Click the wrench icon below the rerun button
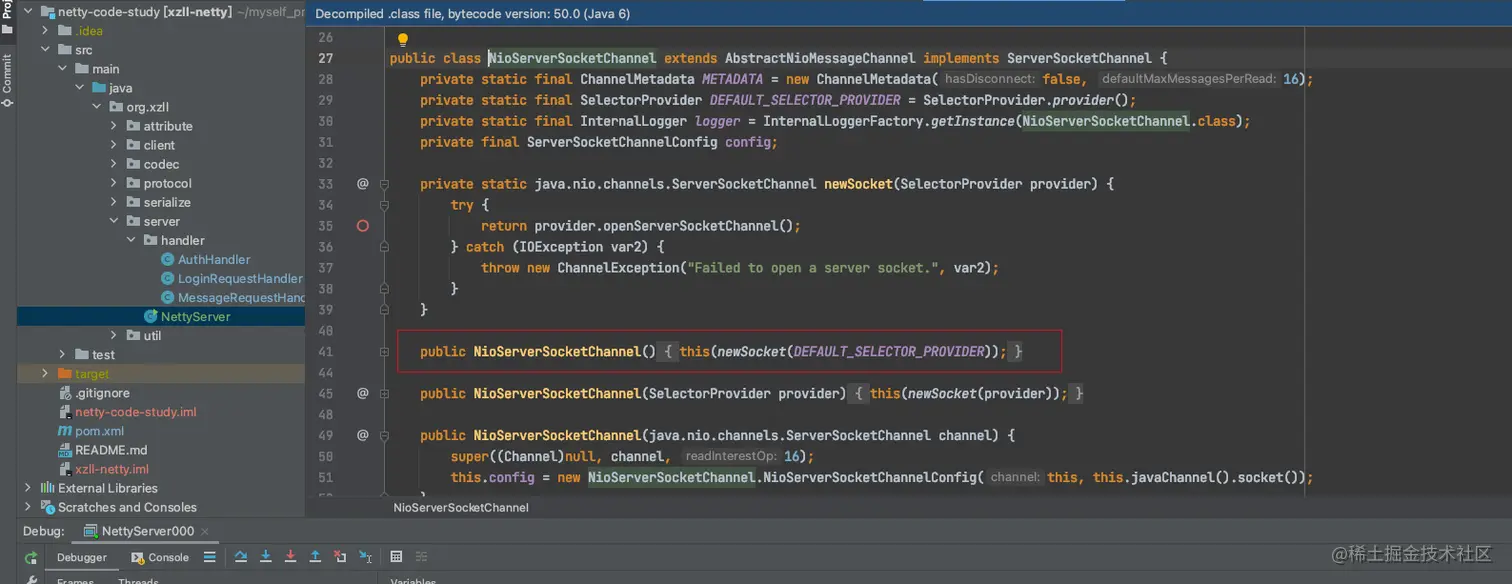This screenshot has height=584, width=1512. coord(32,579)
